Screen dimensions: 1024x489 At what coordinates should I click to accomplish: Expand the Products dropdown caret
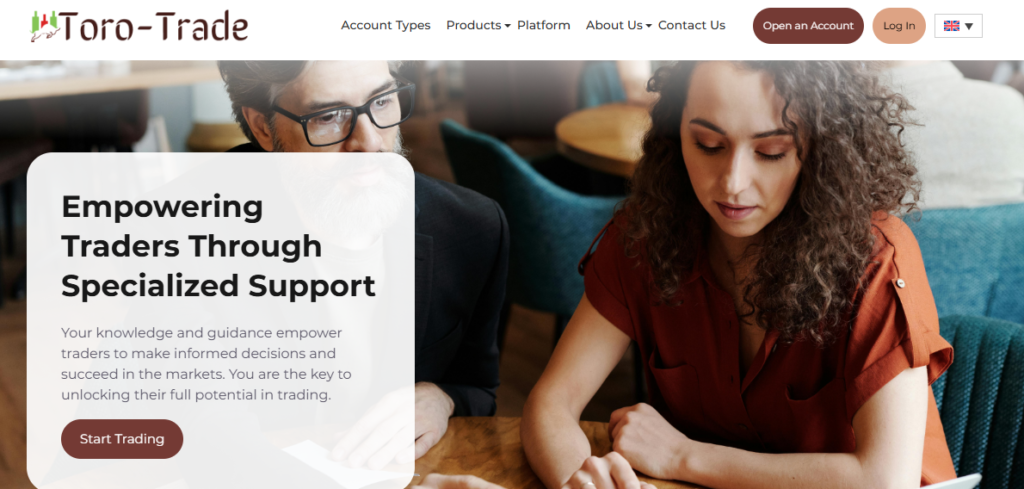[x=507, y=26]
